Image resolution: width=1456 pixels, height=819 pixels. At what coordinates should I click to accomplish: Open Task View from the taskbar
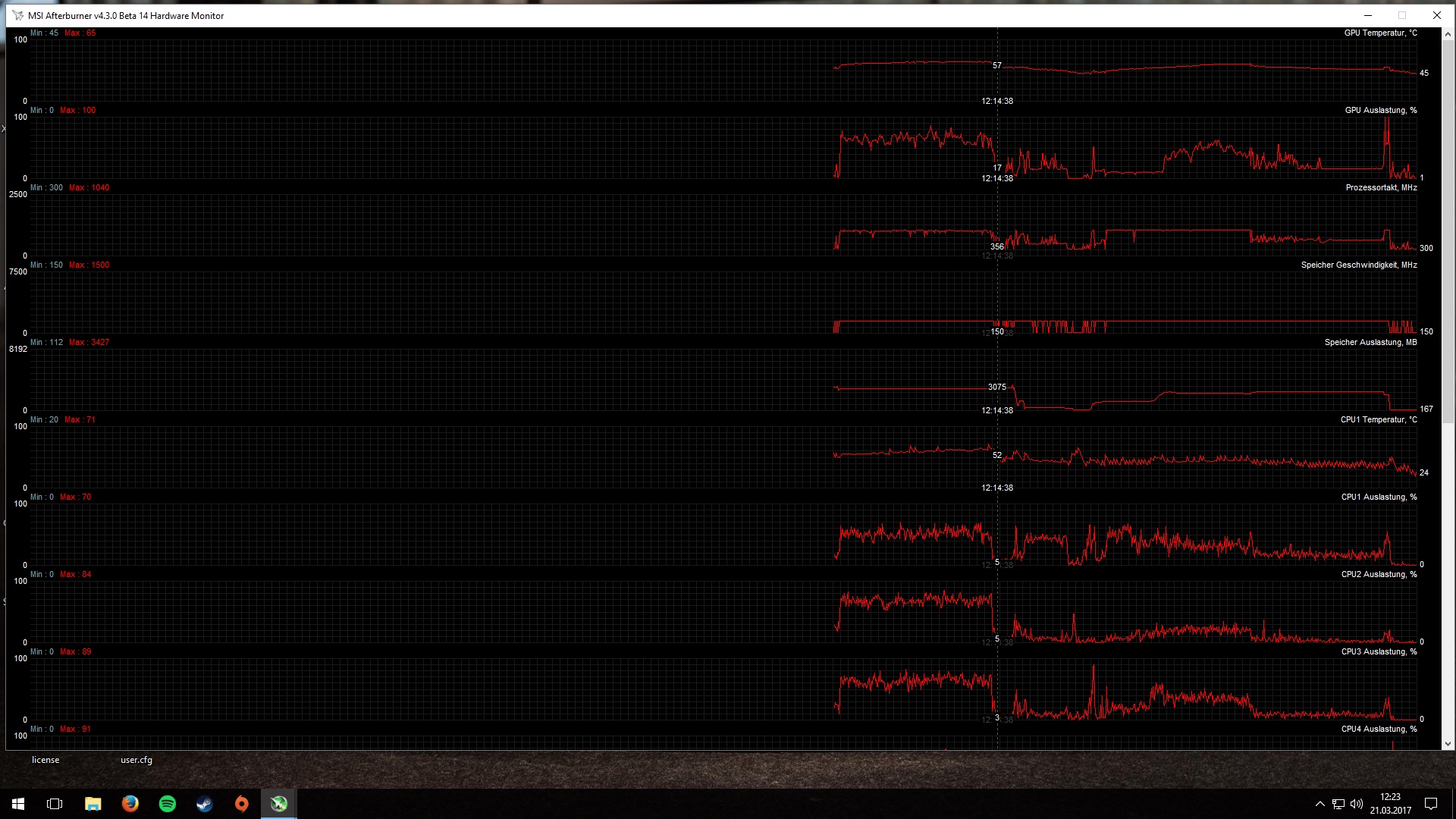tap(55, 804)
